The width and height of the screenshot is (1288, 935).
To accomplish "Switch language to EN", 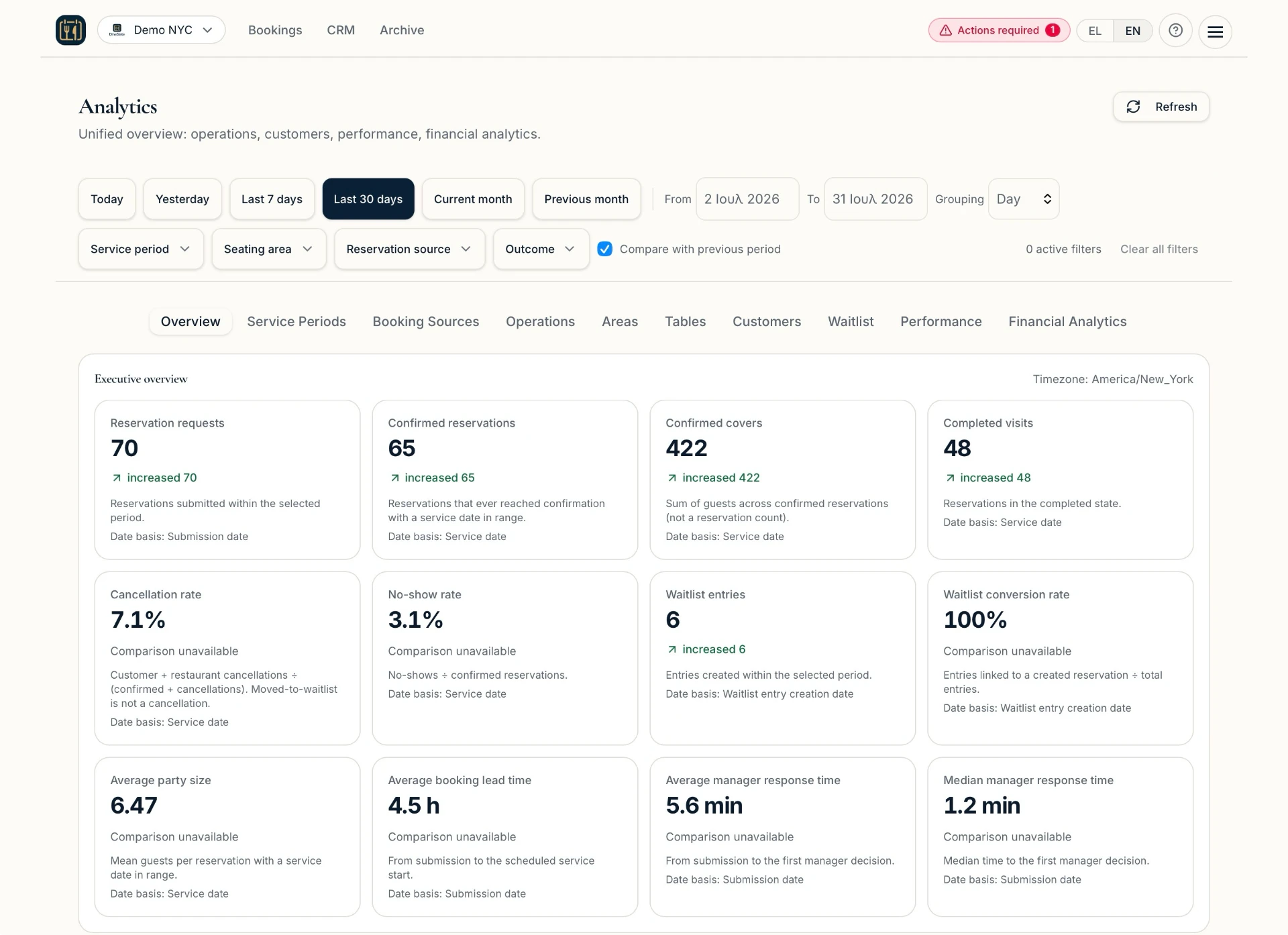I will [1132, 31].
